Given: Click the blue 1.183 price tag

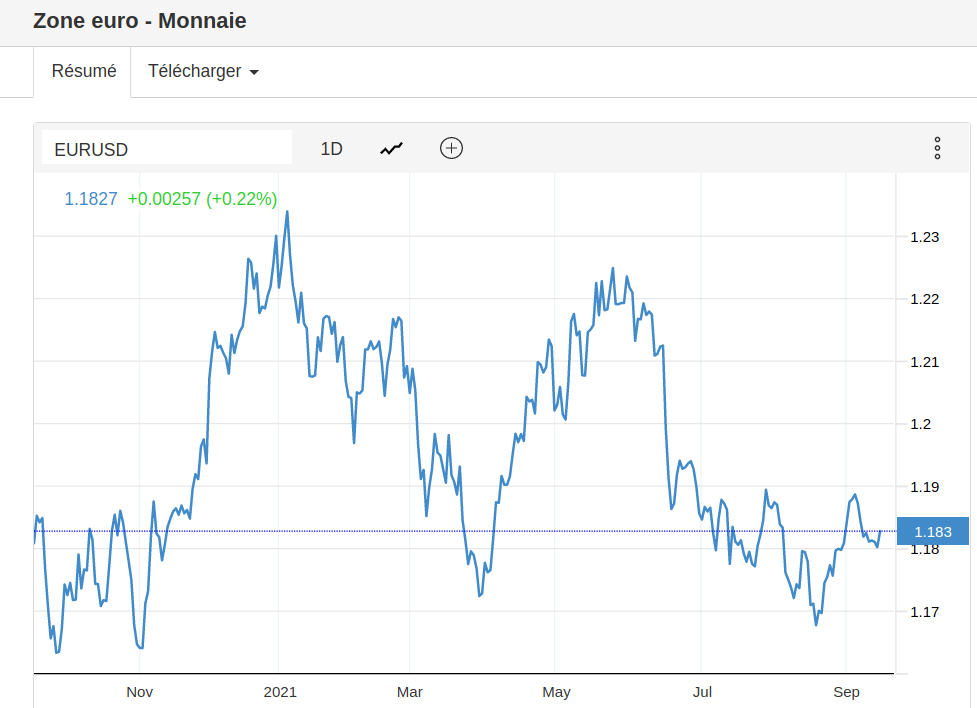Looking at the screenshot, I should [x=933, y=532].
